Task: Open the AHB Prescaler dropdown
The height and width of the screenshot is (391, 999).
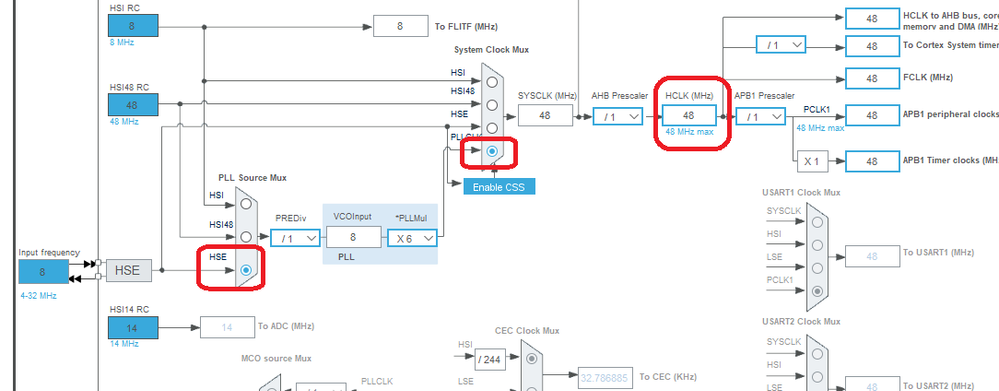Action: coord(617,117)
